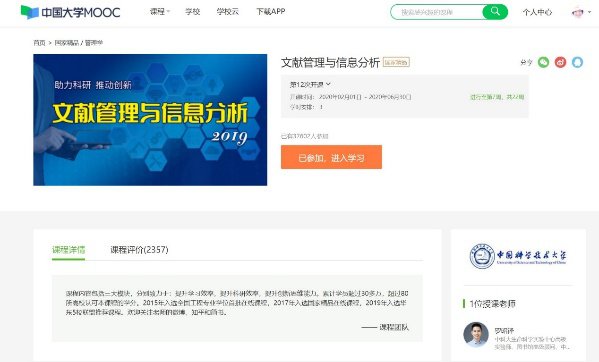Screen dimensions: 599x362
Task: Expand the 第12次开课 session selector
Action: tap(310, 84)
